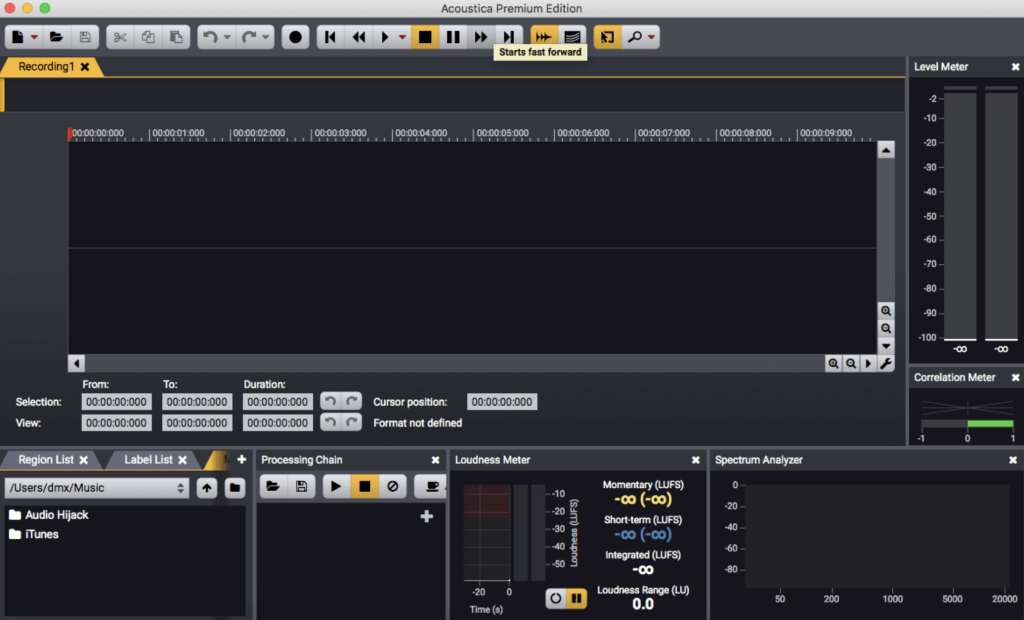Viewport: 1024px width, 620px height.
Task: Stop playback in the top transport toolbar
Action: [x=424, y=37]
